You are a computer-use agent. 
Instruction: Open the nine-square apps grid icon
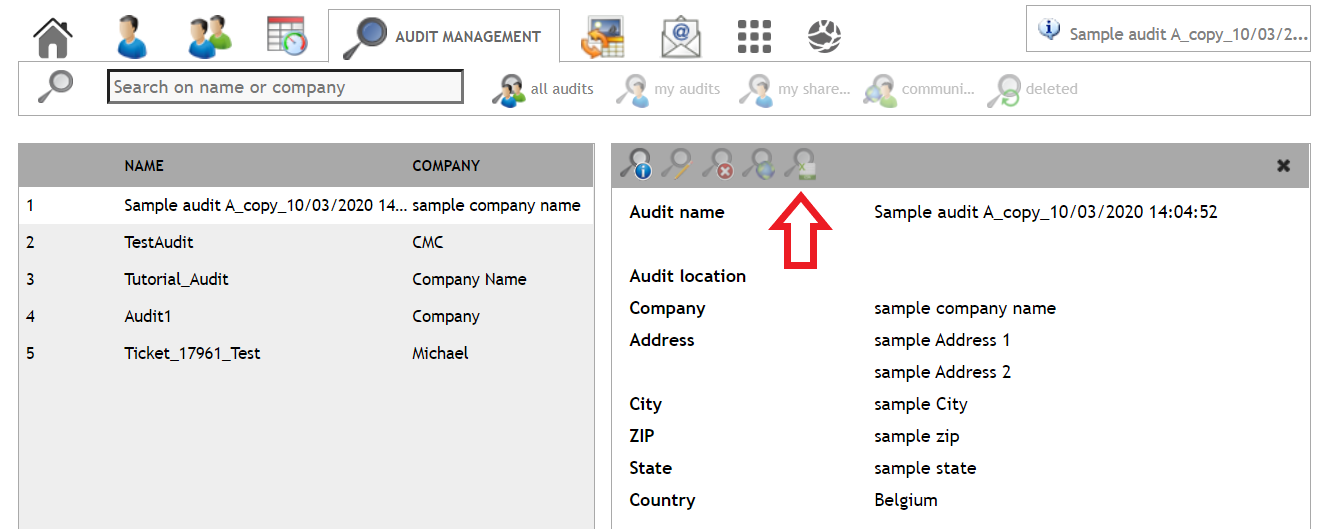point(754,37)
